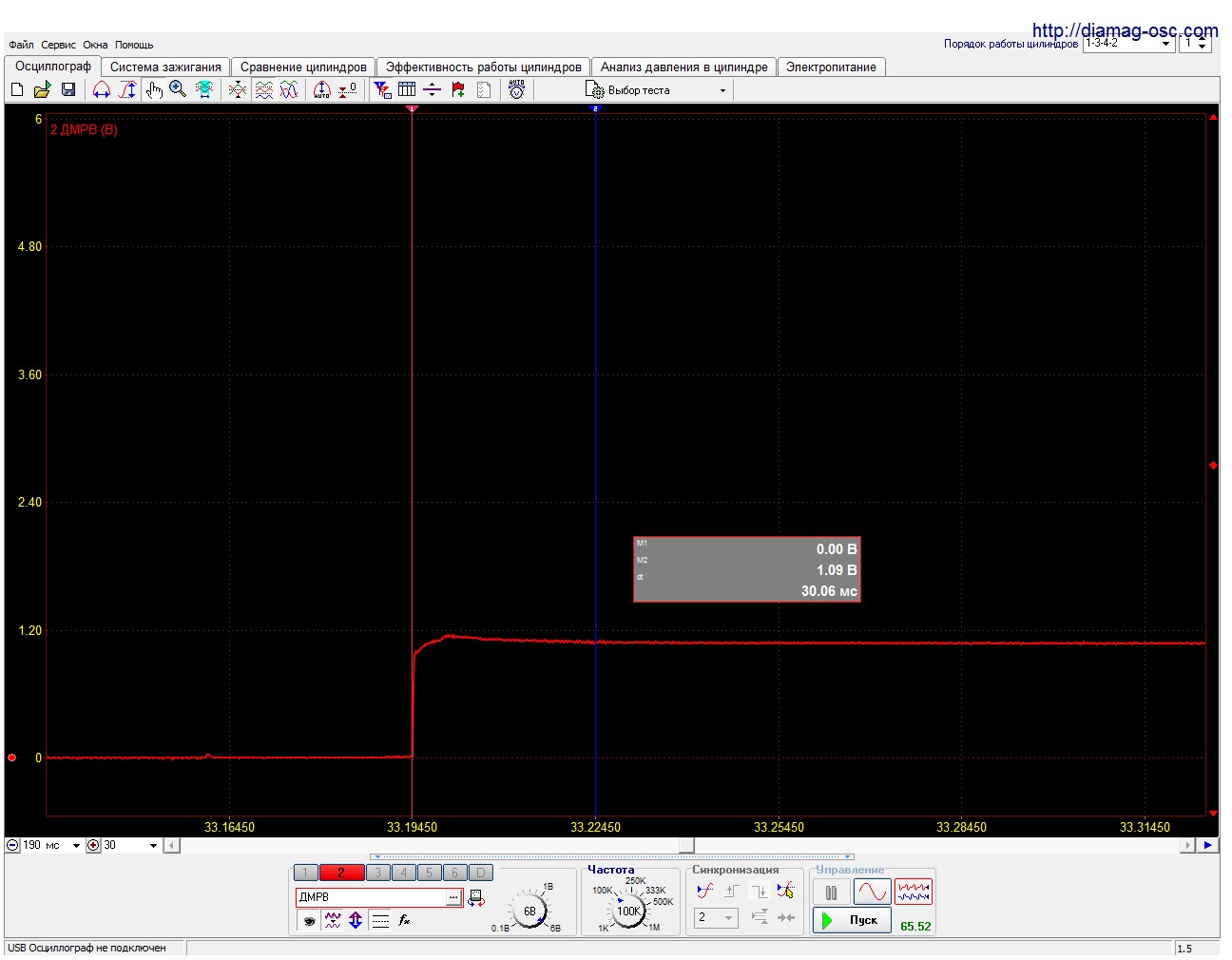Click the minus zoom-out button
1232x960 pixels.
pos(13,845)
